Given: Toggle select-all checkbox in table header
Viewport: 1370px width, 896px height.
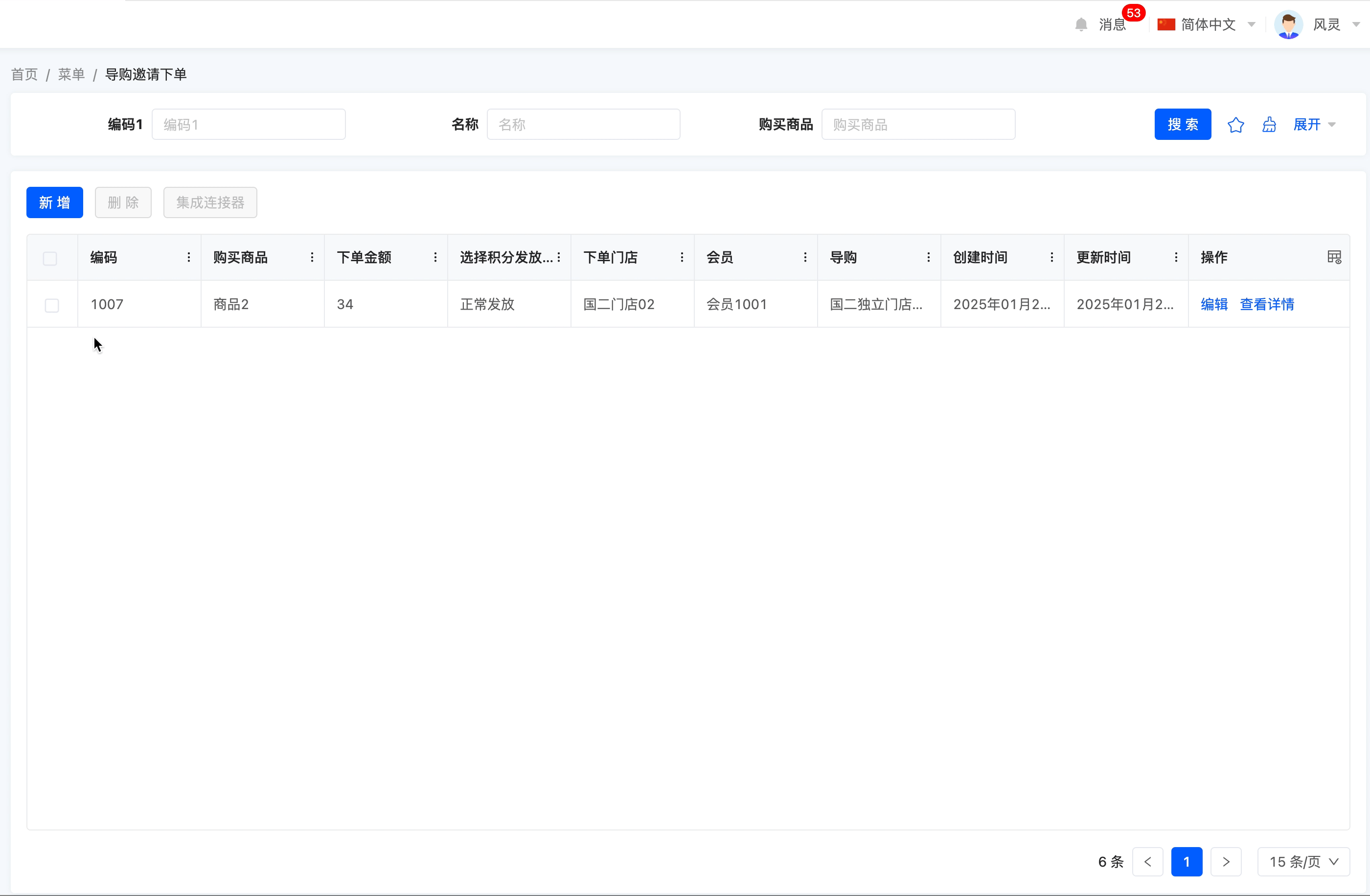Looking at the screenshot, I should pos(50,258).
